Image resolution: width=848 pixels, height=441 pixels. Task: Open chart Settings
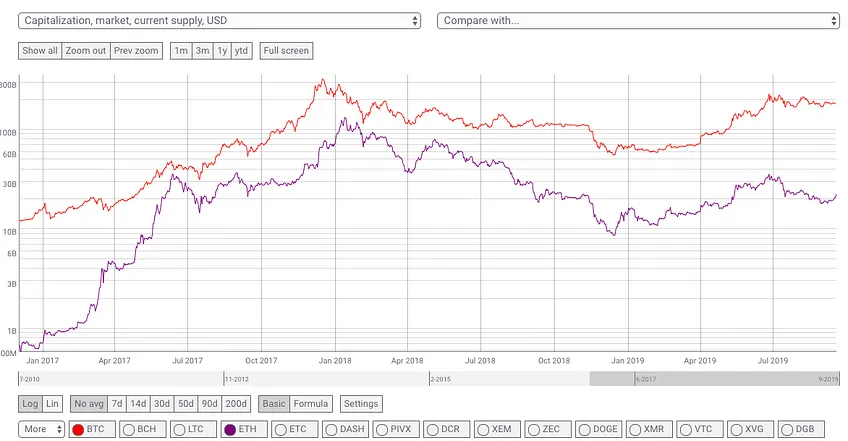coord(361,404)
